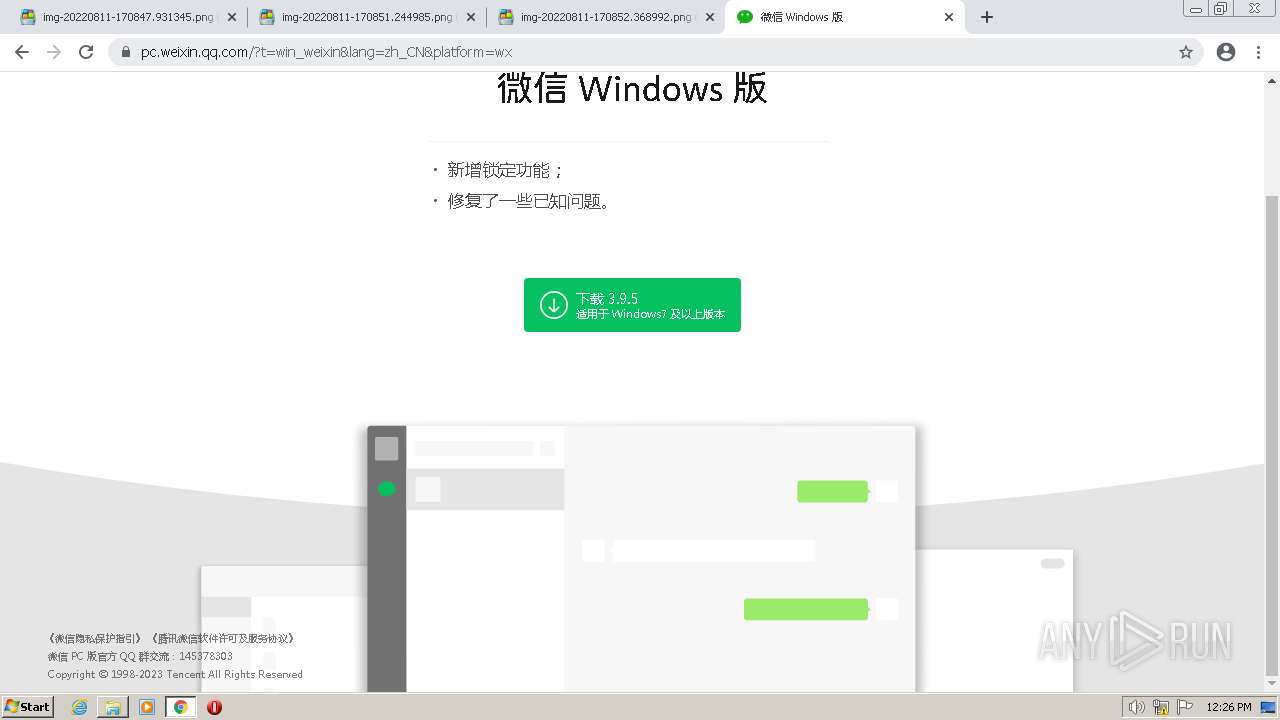Screen dimensions: 1280x720
Task: Open red stop-sign taskbar app
Action: click(214, 707)
